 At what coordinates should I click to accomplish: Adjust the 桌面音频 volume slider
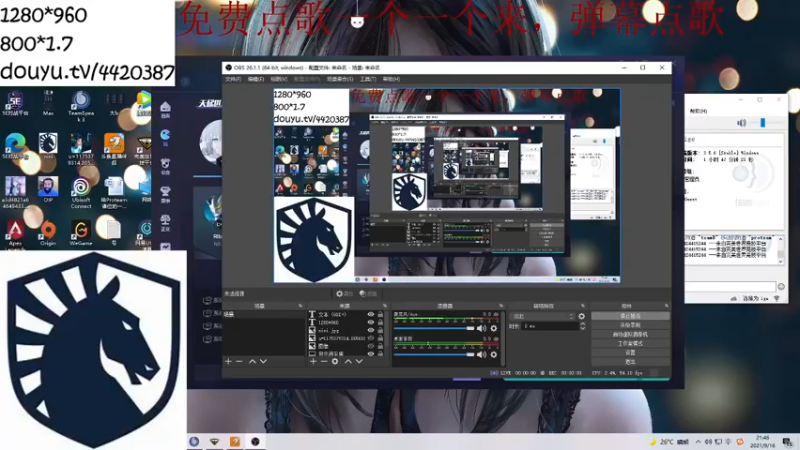point(434,354)
